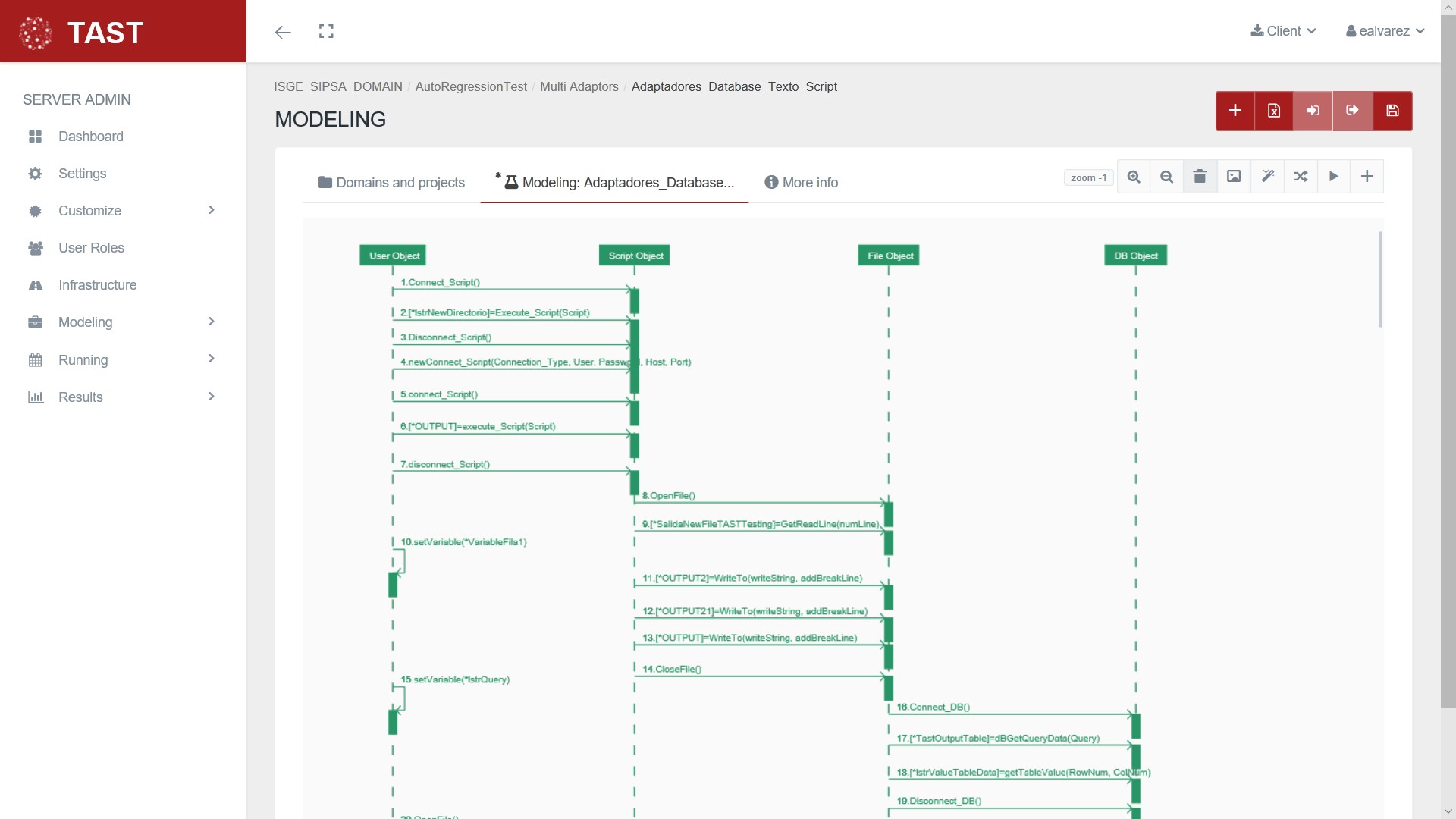1456x819 pixels.
Task: Click the red save floppy-disk button
Action: pos(1392,111)
